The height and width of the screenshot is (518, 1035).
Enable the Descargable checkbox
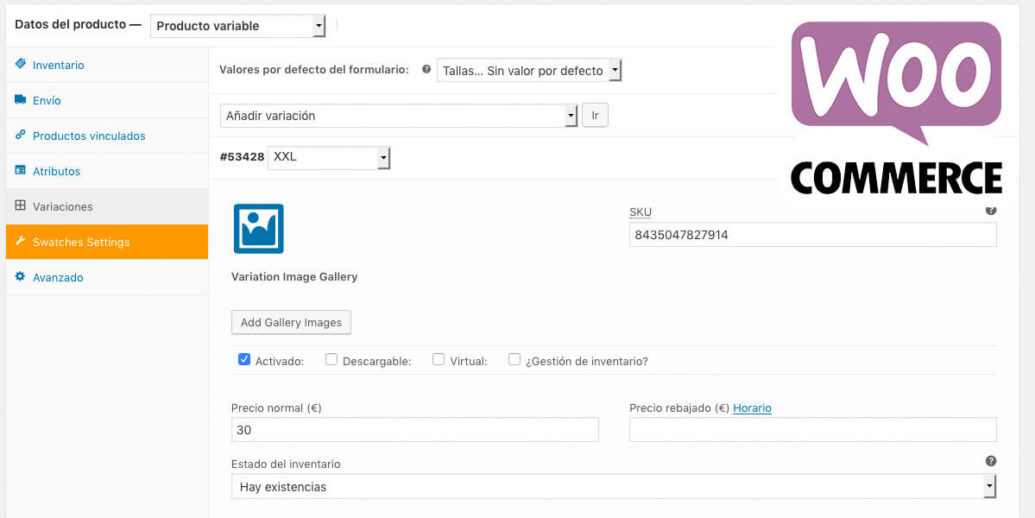tap(332, 360)
